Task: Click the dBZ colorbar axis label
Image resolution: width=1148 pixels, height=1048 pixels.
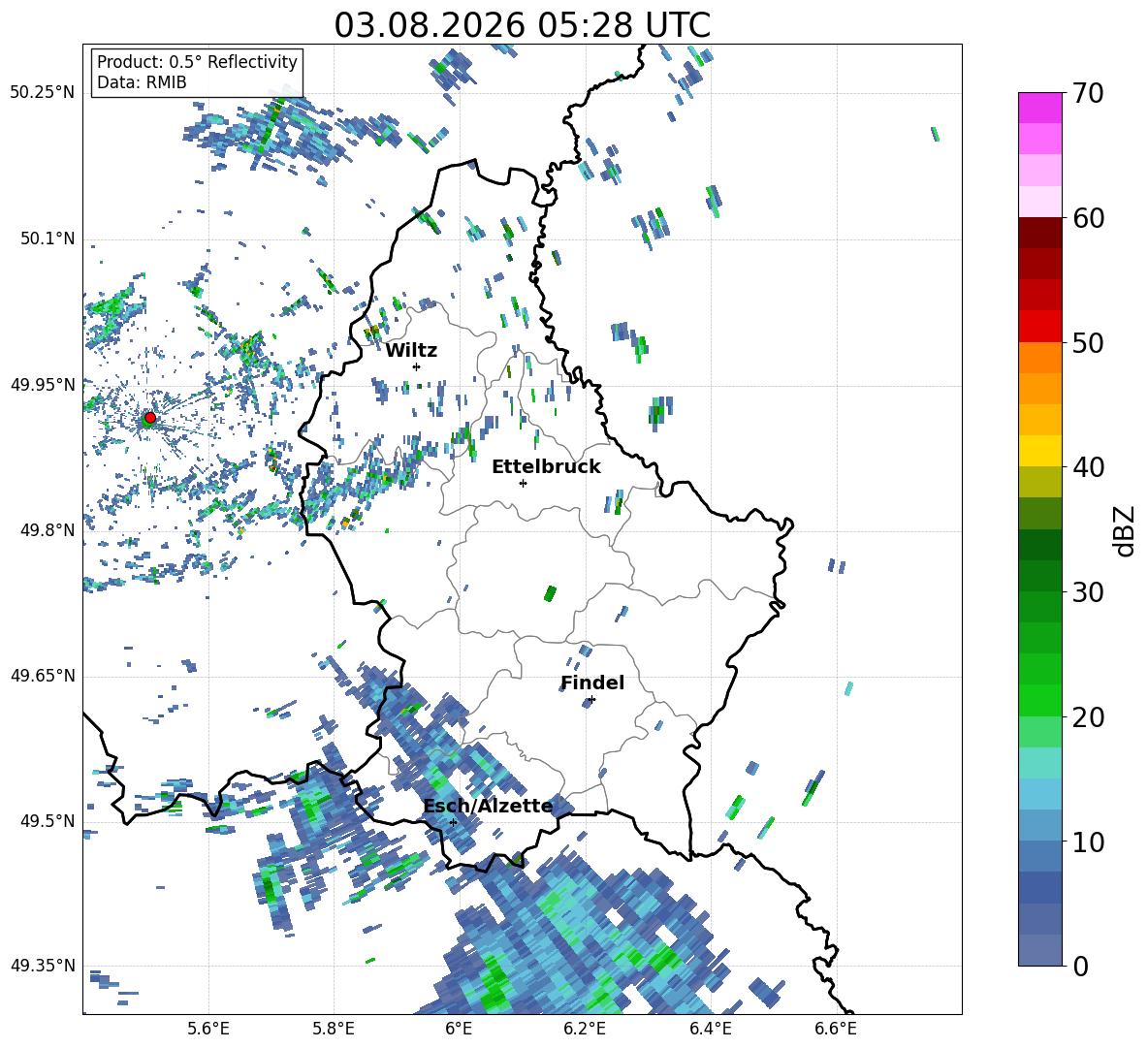Action: [1126, 530]
